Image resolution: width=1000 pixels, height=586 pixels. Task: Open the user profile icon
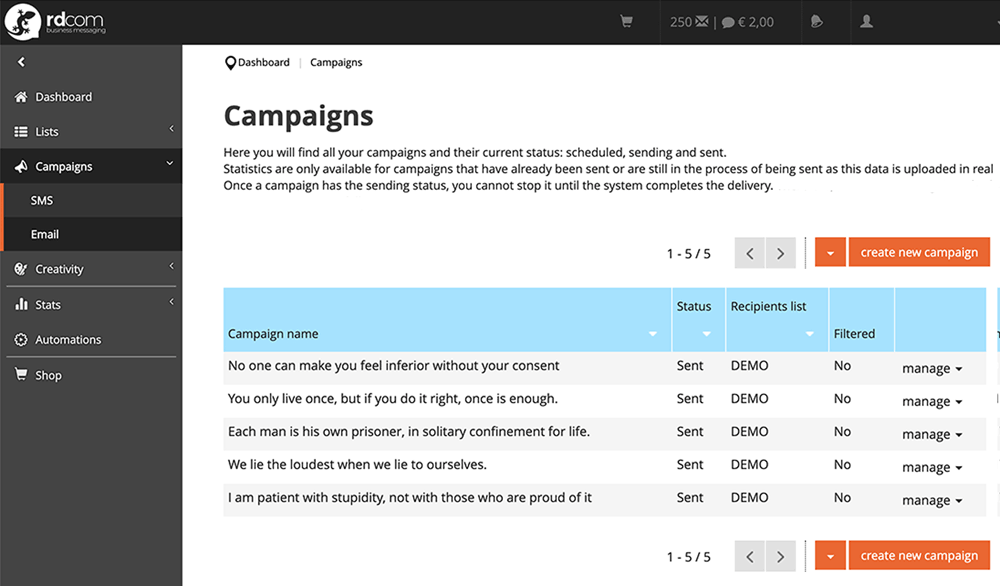pos(867,21)
